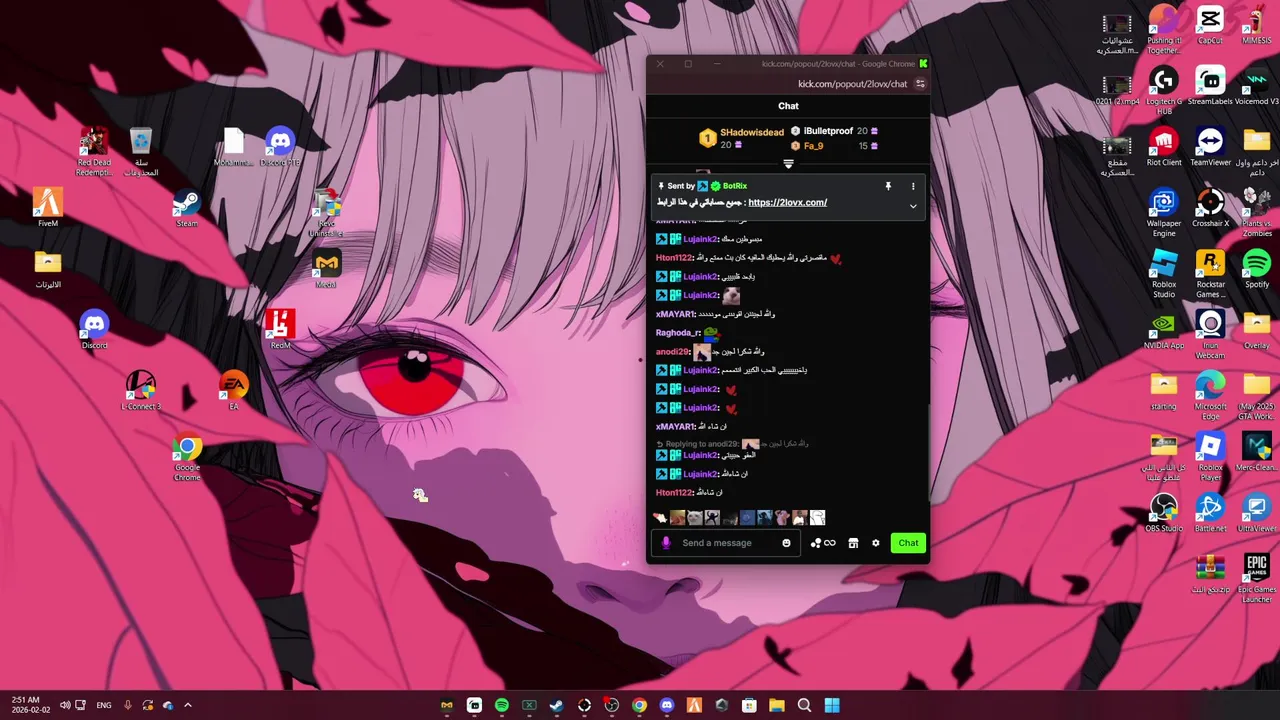Open NVIDIA App desktop shortcut
This screenshot has width=1280, height=720.
(1164, 331)
